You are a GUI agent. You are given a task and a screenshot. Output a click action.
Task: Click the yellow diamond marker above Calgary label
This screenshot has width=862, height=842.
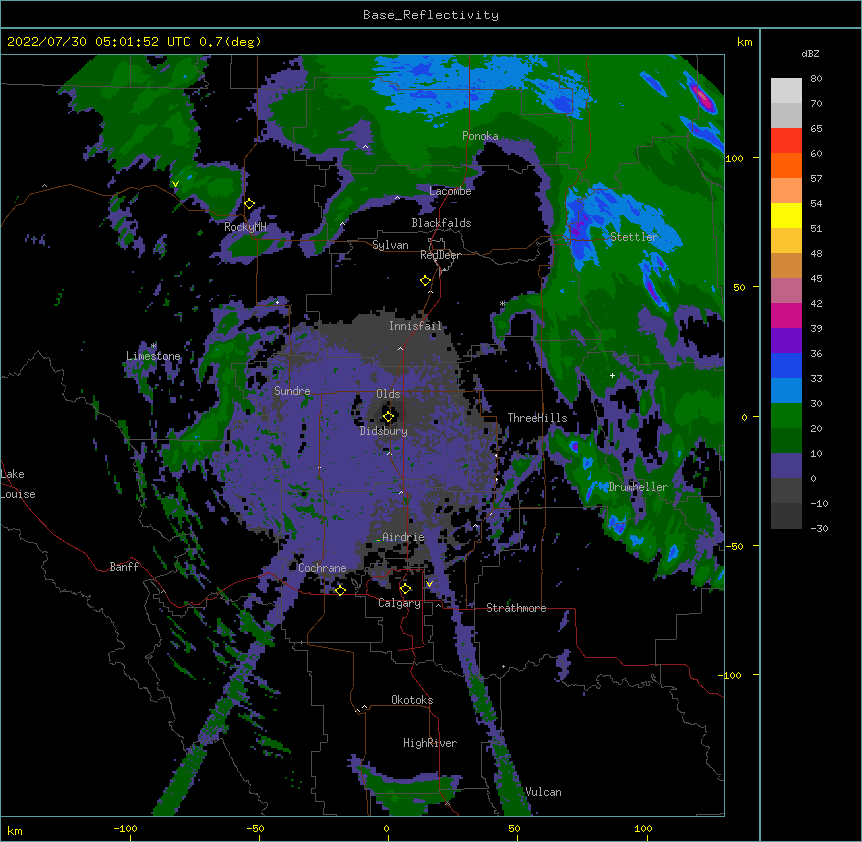point(406,589)
